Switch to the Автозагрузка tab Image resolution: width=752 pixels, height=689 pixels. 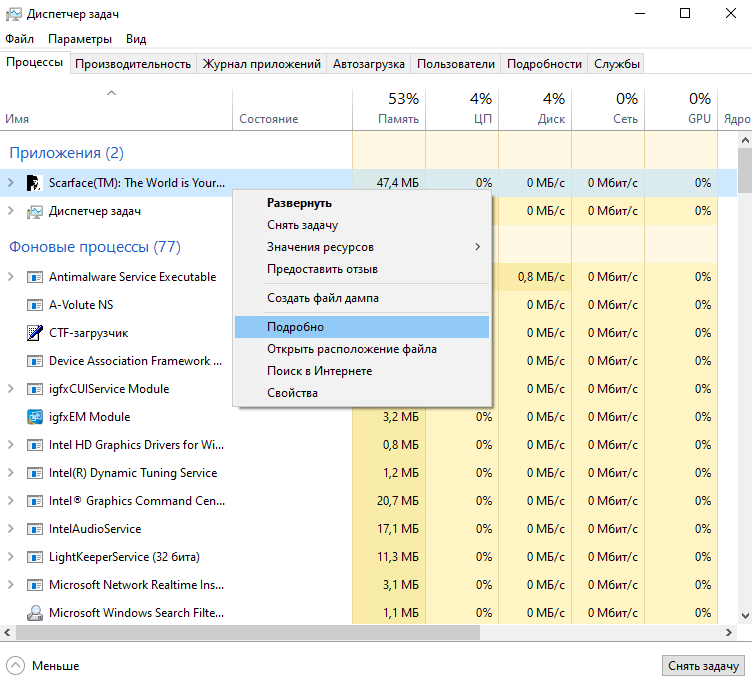coord(369,64)
